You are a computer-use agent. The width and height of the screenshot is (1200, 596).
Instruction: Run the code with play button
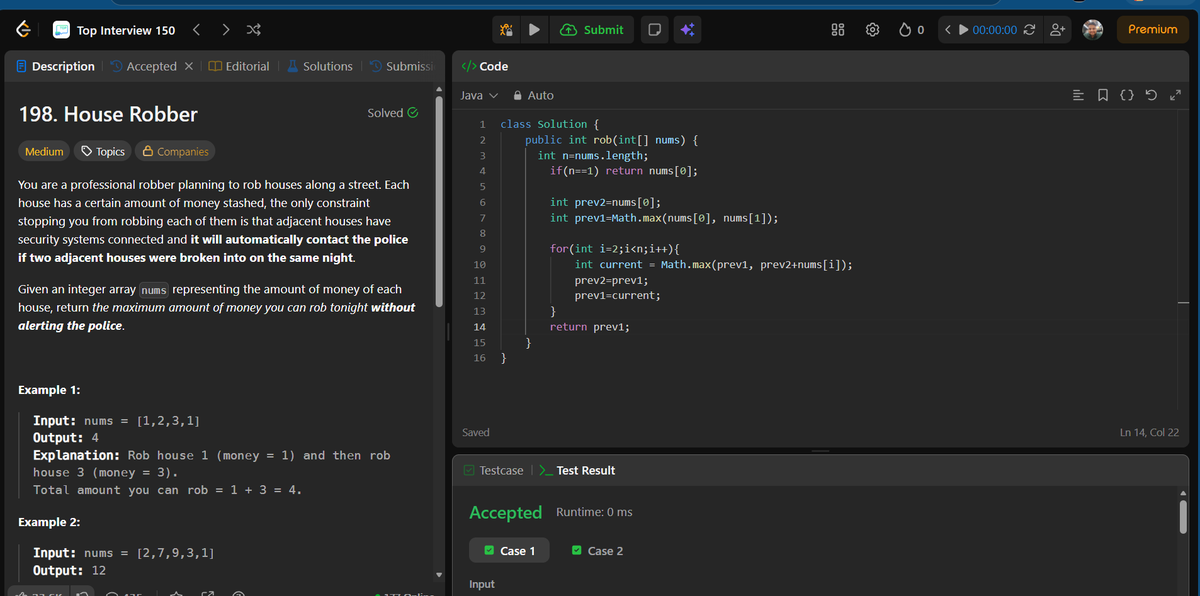click(x=535, y=30)
